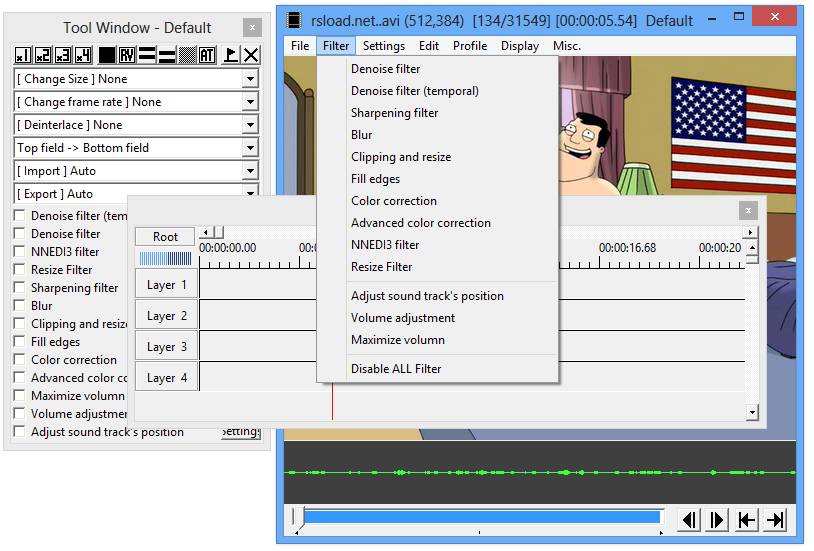Click the Root button in timeline
Screen dimensions: 814x551
[165, 237]
